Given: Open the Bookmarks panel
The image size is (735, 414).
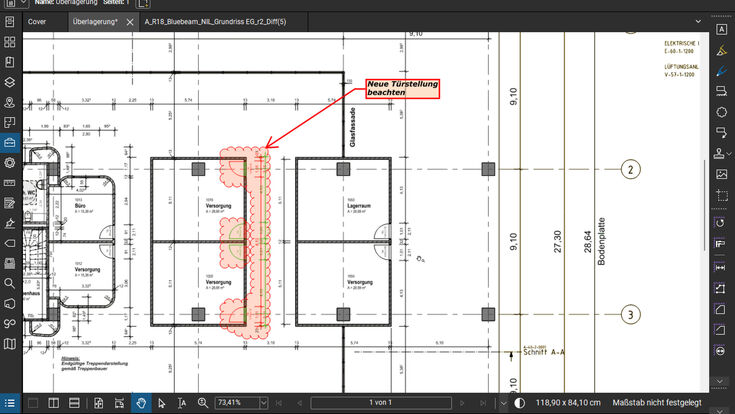Looking at the screenshot, I should point(10,62).
